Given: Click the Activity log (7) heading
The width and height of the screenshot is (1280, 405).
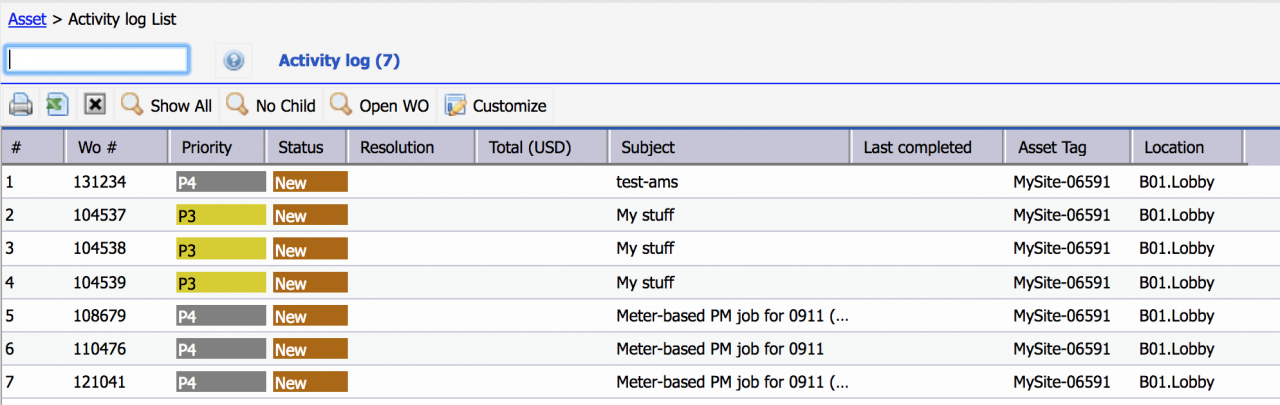Looking at the screenshot, I should coord(339,61).
